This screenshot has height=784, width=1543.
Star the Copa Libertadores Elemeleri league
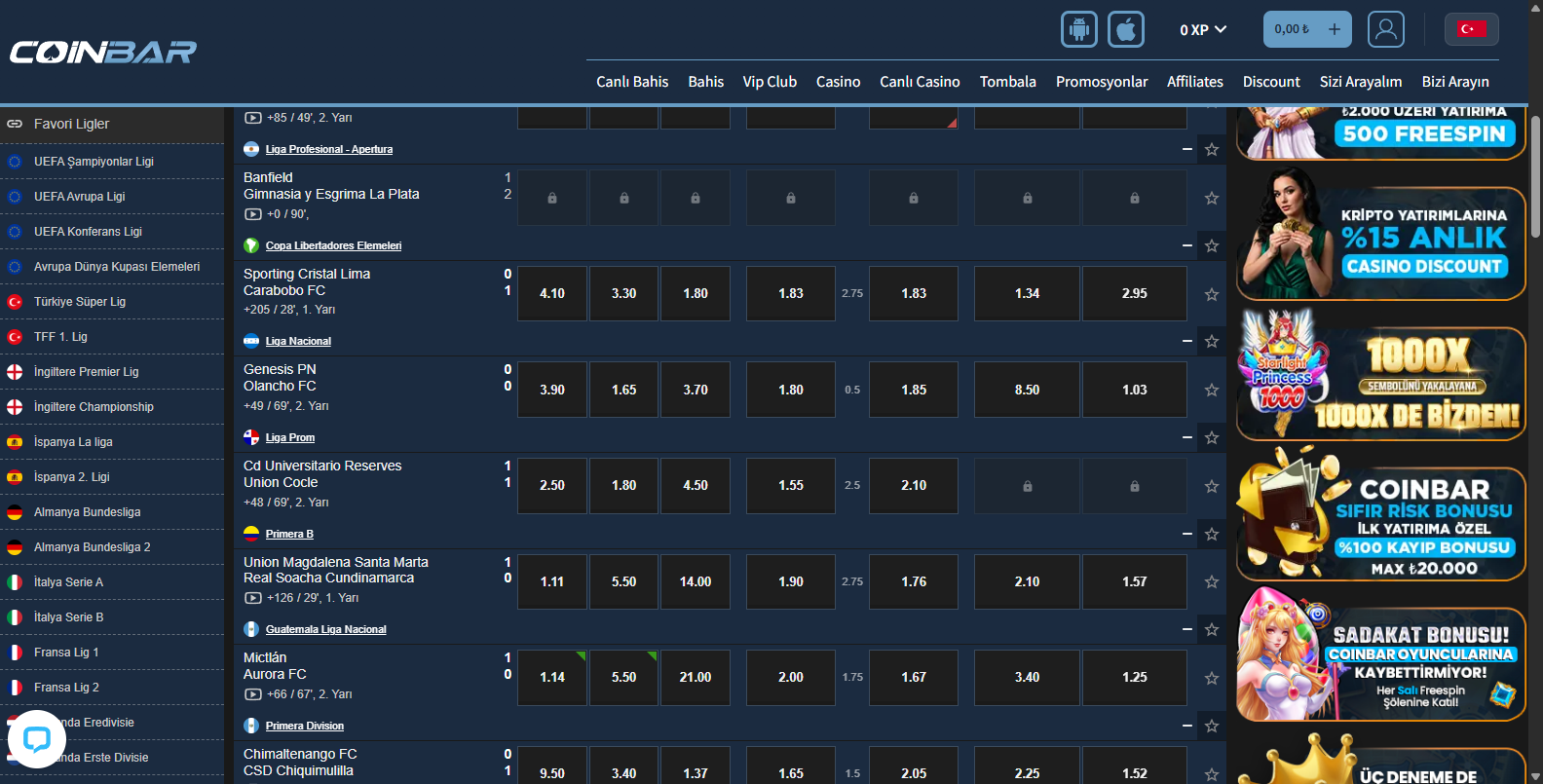[1211, 245]
